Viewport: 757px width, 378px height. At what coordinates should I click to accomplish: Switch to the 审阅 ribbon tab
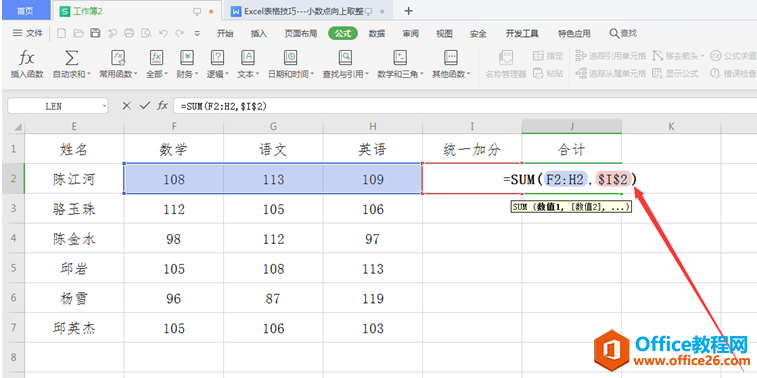coord(411,33)
